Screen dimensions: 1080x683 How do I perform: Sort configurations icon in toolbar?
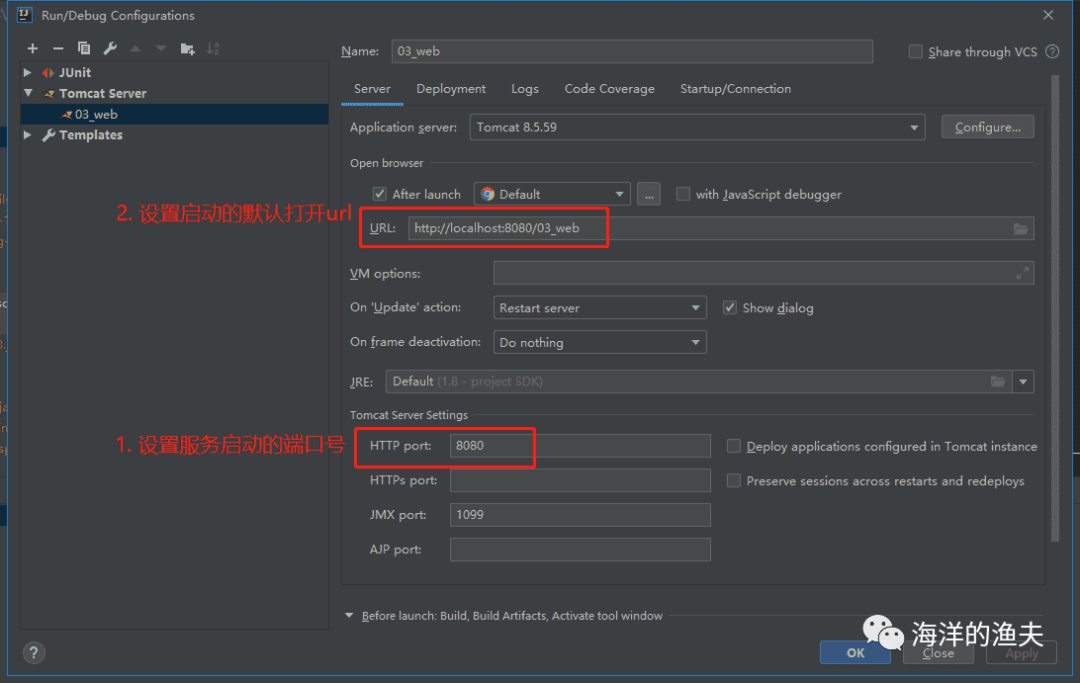coord(213,48)
